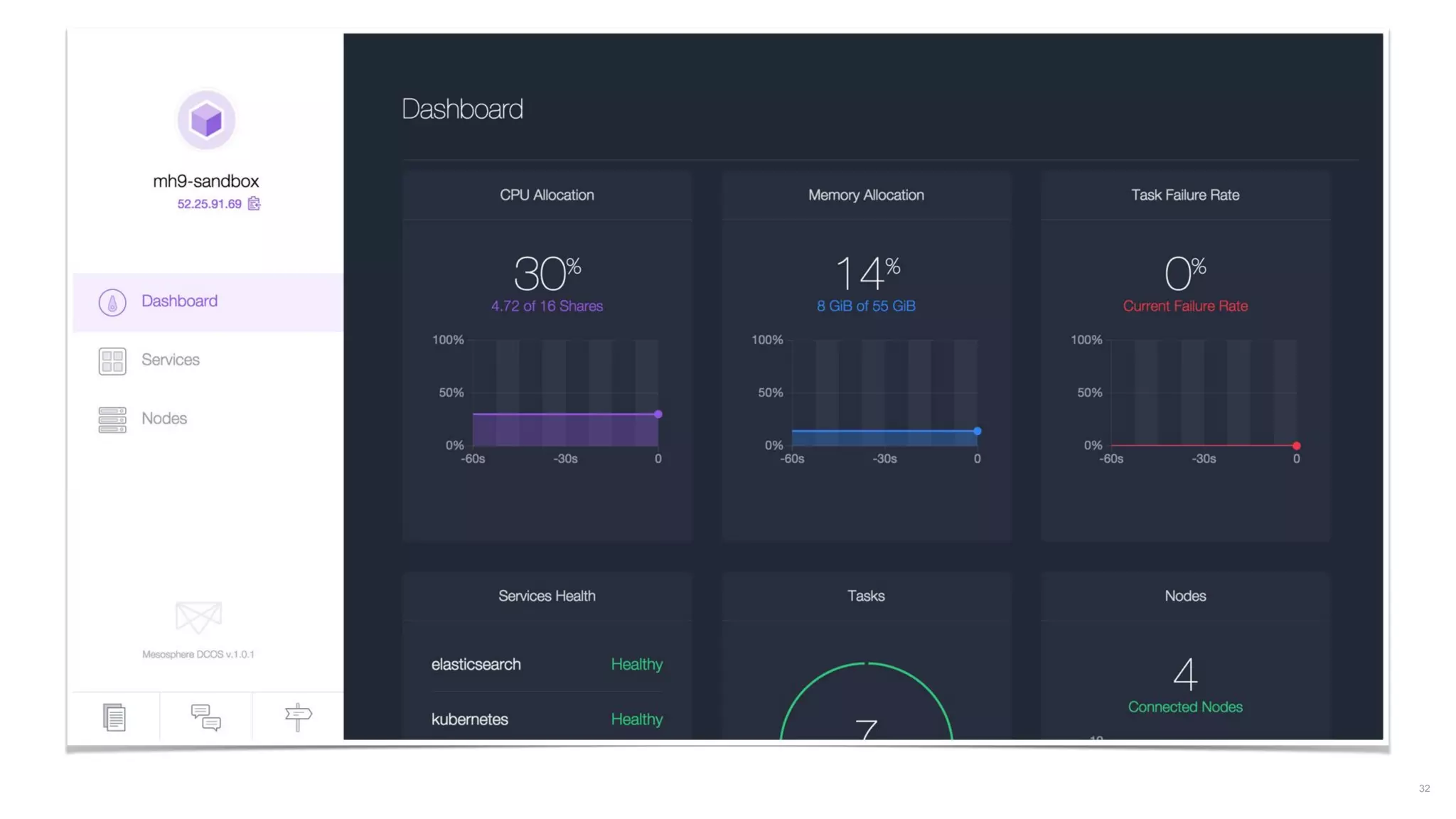Click the red Task Failure Rate endpoint
The height and width of the screenshot is (819, 1456).
[1297, 446]
